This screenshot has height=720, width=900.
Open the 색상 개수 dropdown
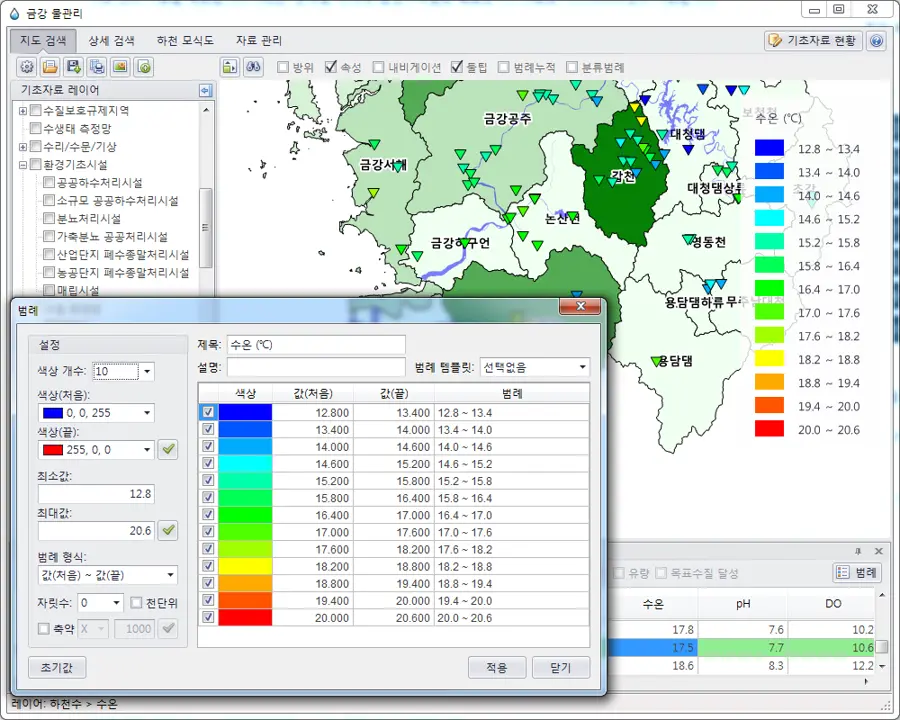pyautogui.click(x=148, y=371)
